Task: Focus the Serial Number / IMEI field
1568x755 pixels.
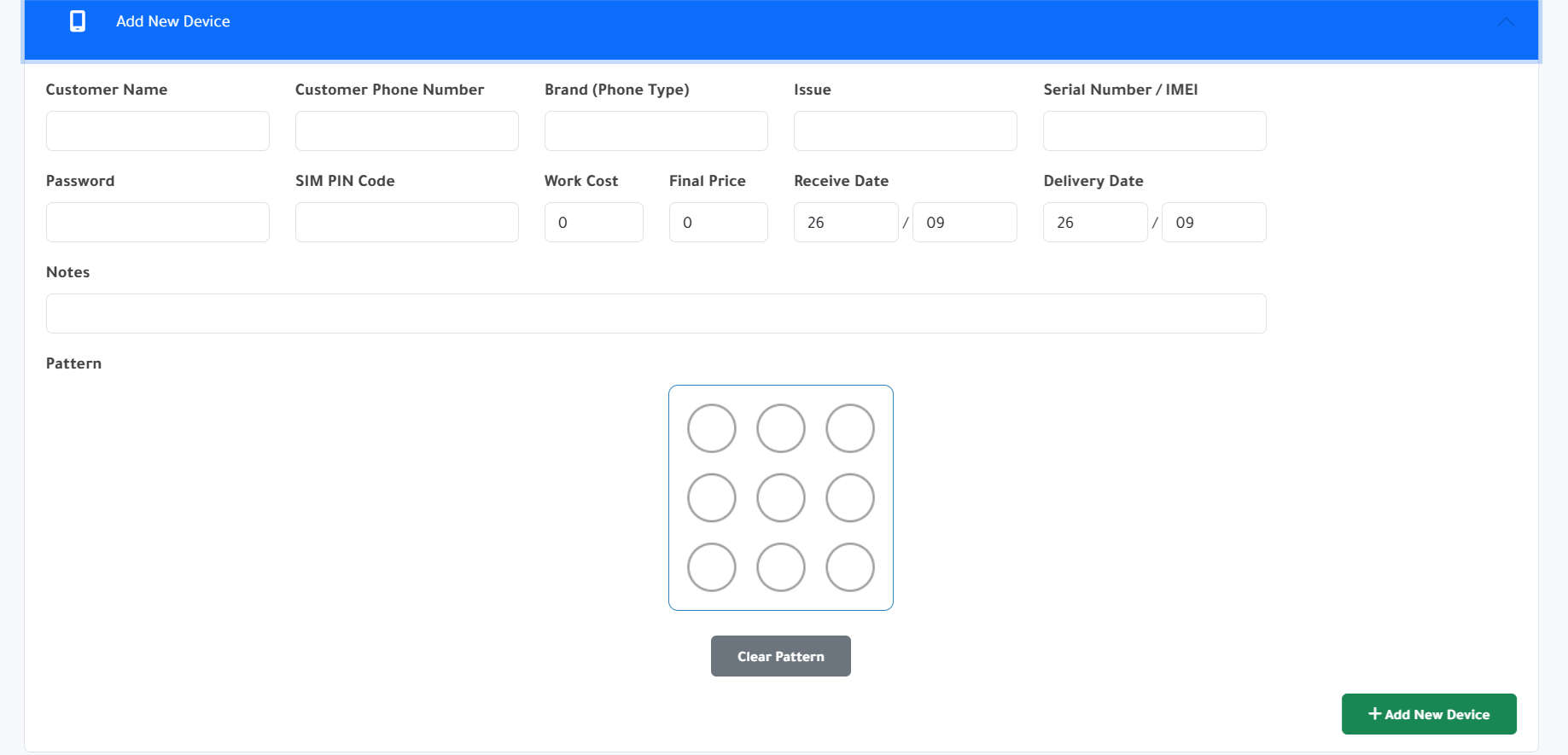Action: [x=1154, y=131]
